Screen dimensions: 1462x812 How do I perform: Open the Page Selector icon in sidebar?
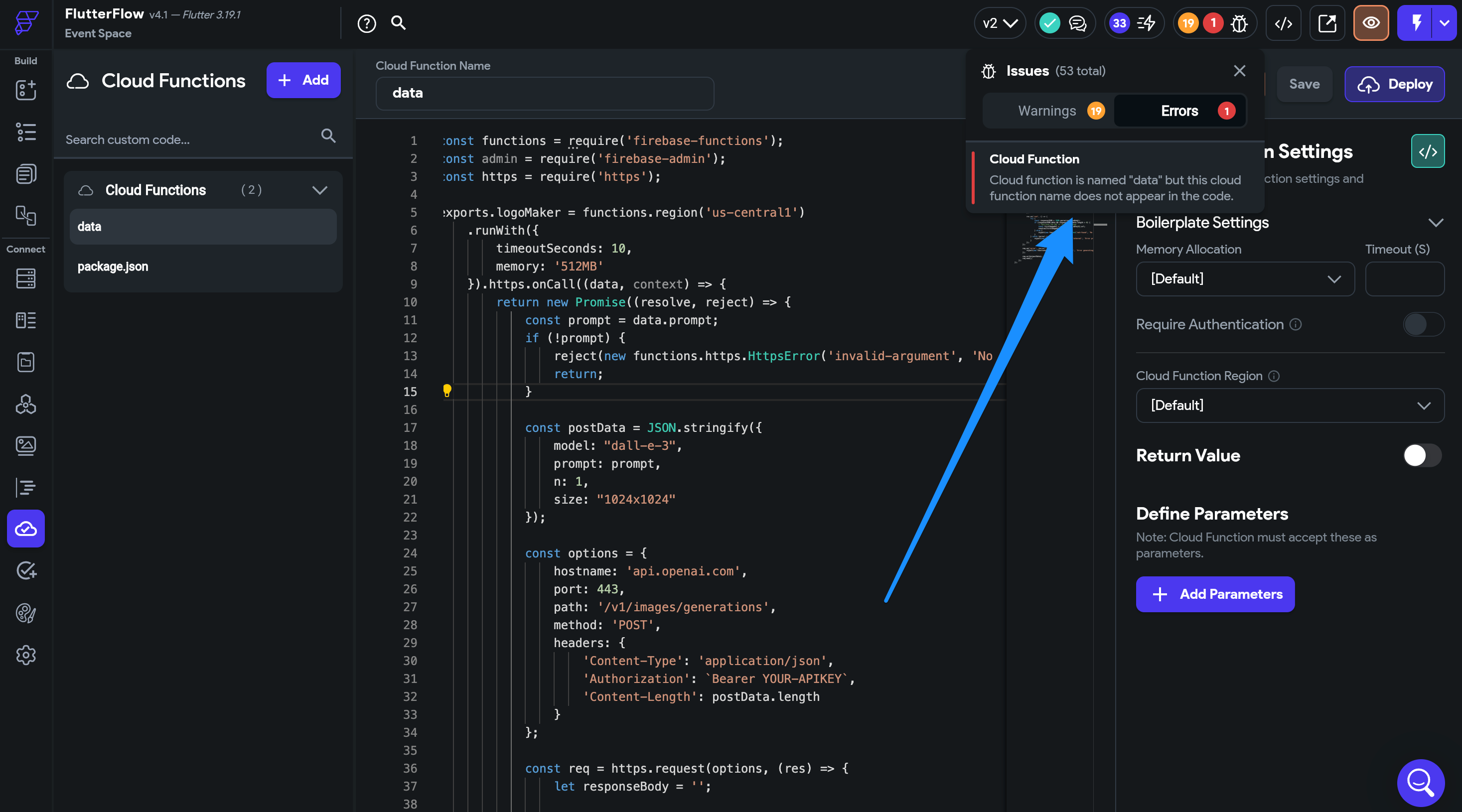pos(25,216)
